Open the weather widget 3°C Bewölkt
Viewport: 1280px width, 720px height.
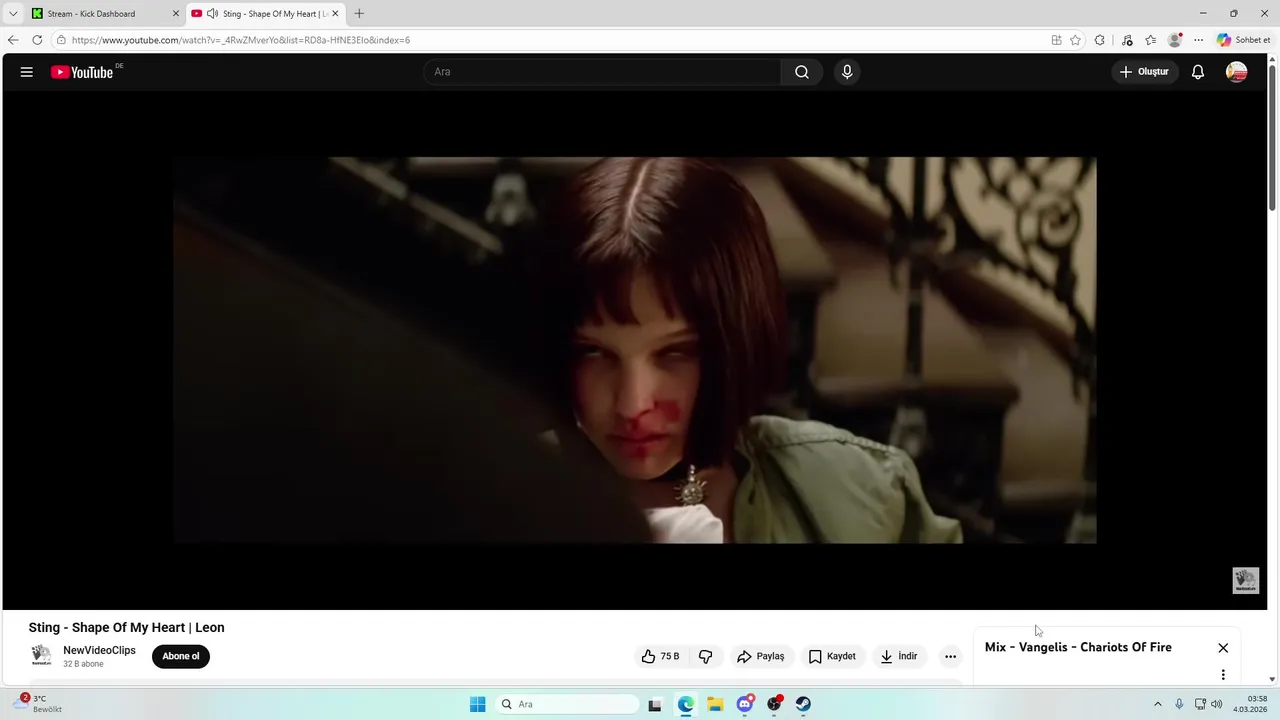(x=38, y=704)
